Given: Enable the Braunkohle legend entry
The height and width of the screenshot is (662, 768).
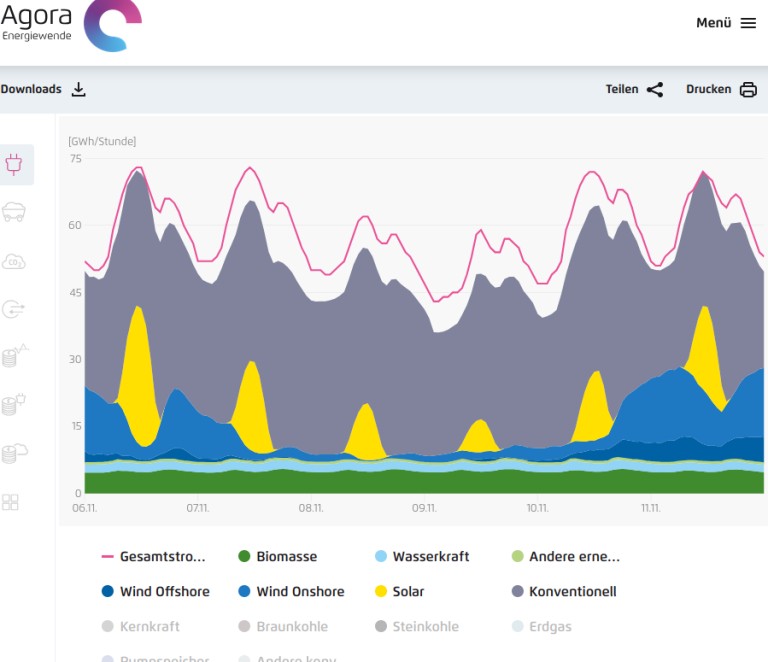Looking at the screenshot, I should [x=281, y=627].
